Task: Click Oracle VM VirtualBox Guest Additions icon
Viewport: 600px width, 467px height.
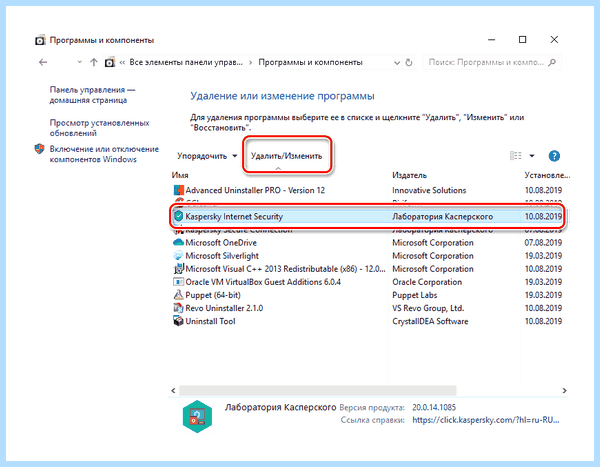Action: tap(178, 282)
